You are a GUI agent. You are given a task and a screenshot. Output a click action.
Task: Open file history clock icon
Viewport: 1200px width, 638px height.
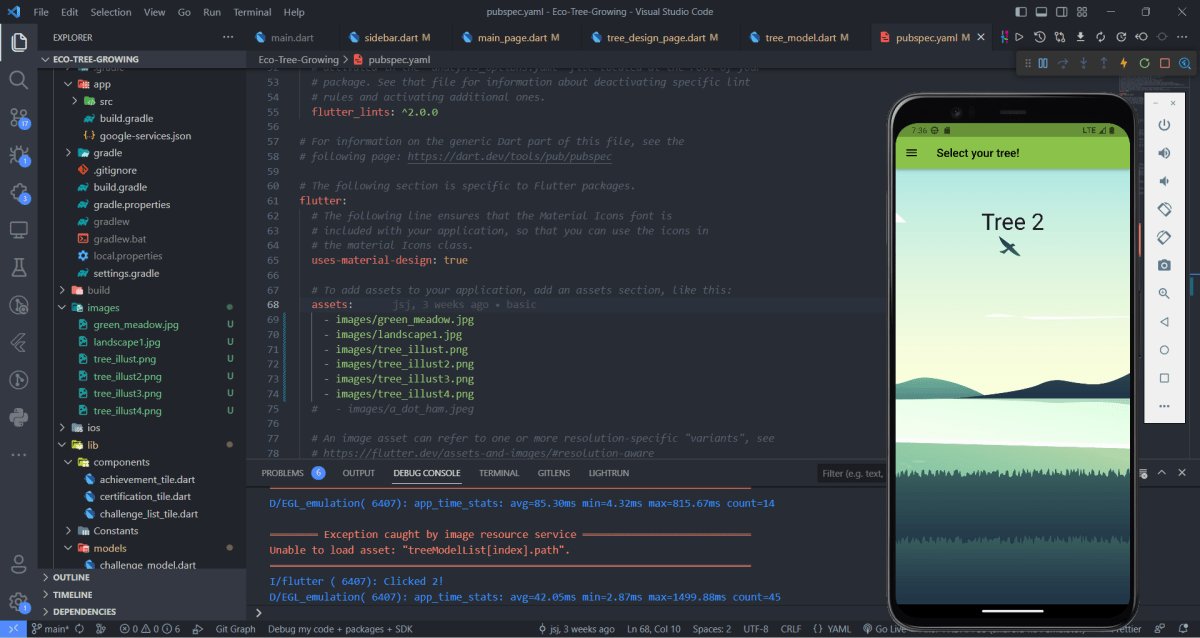(x=1040, y=37)
